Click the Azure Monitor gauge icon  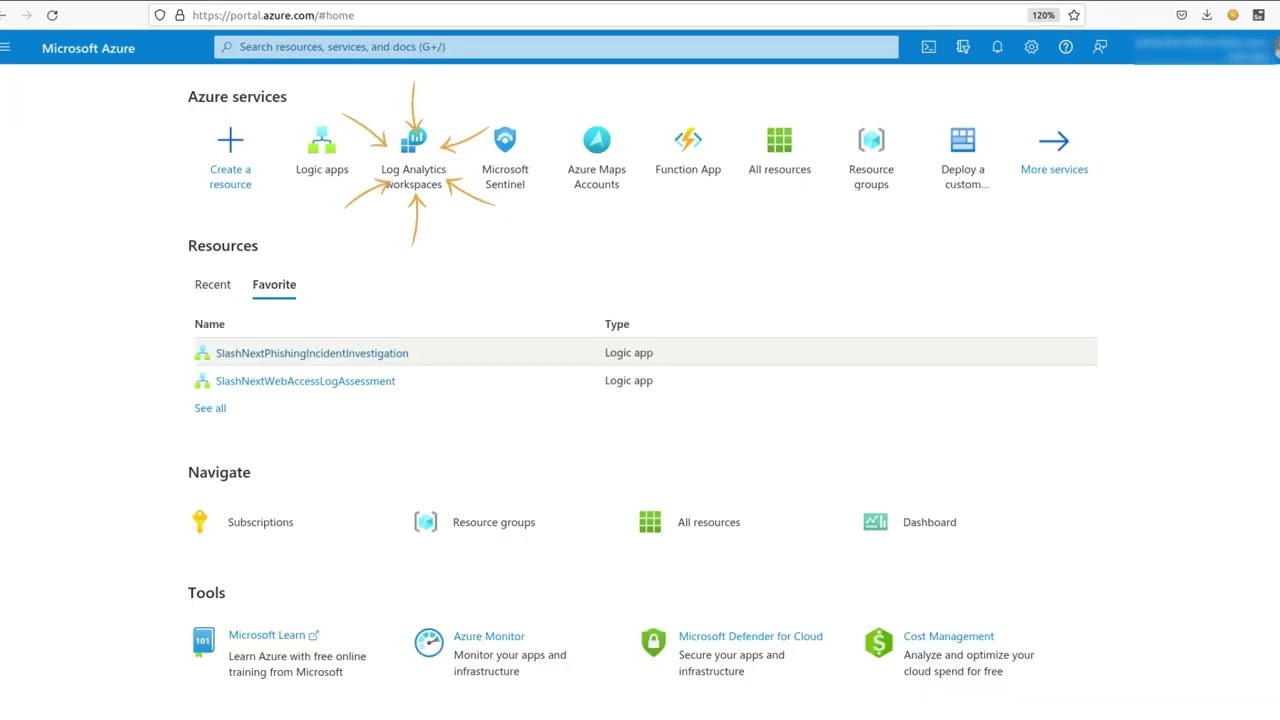tap(429, 643)
